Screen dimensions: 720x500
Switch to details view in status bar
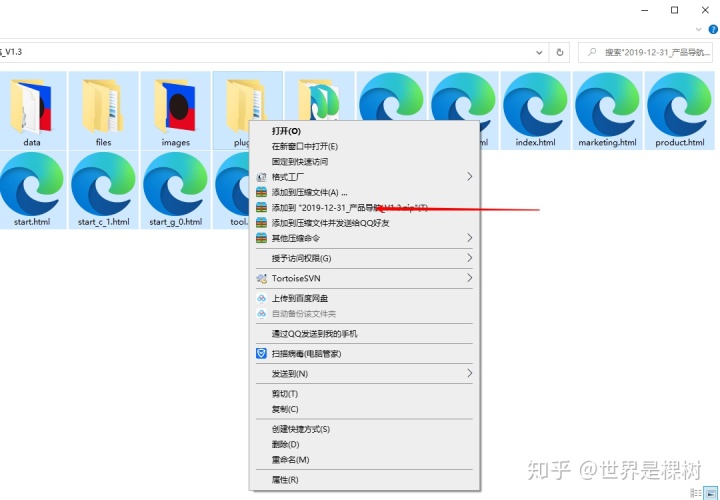(696, 493)
